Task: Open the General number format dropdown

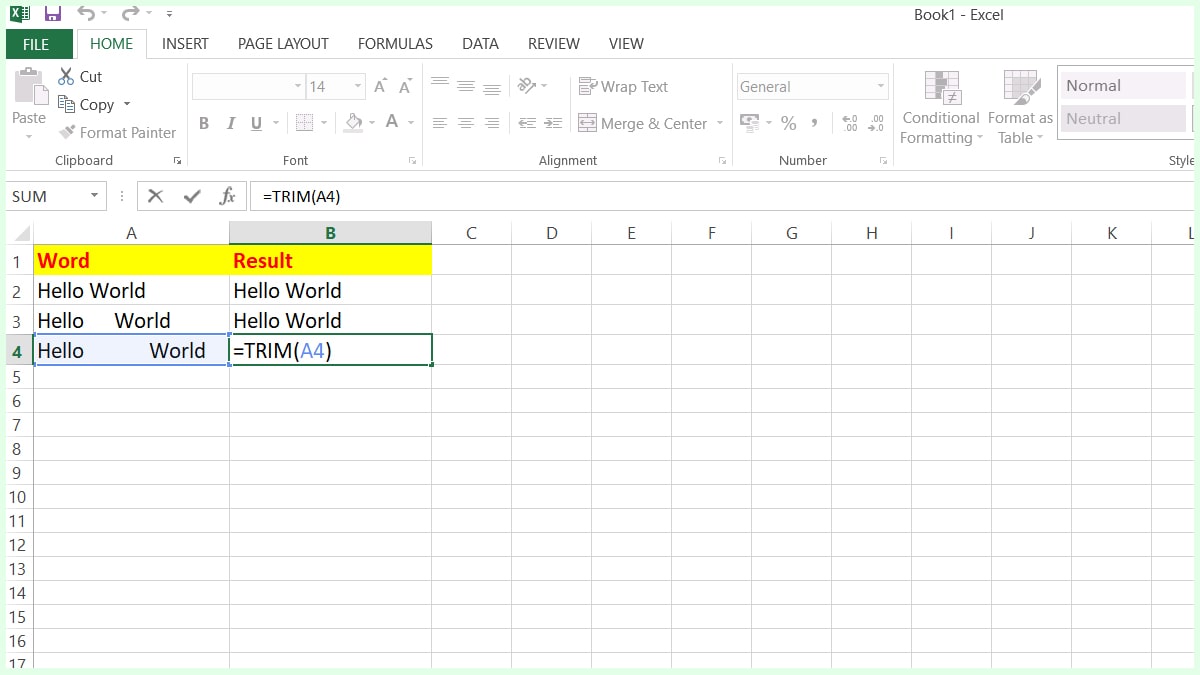Action: click(x=879, y=86)
